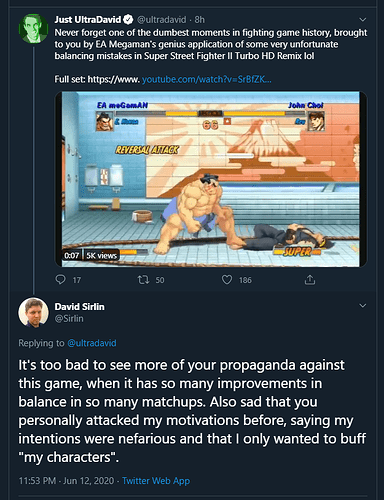Click the @ultradavid mention in Replying to

coord(92,343)
